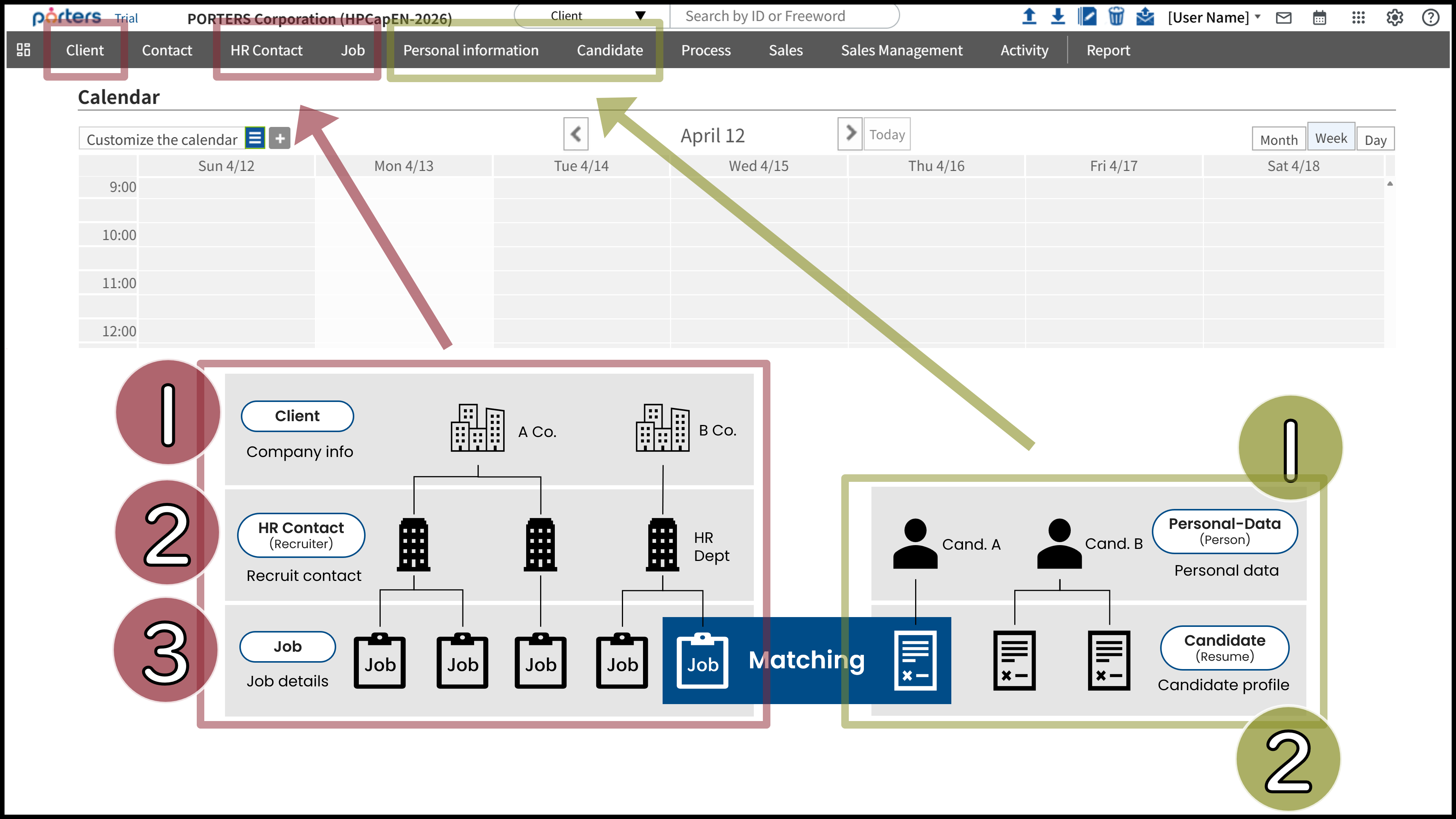Open the Process menu tab

[706, 50]
